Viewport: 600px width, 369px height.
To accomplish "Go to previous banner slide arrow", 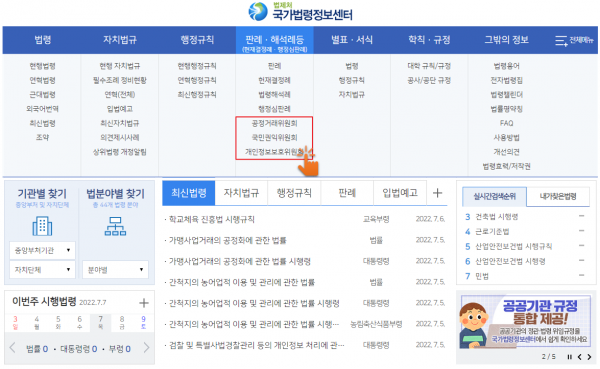I will 580,357.
